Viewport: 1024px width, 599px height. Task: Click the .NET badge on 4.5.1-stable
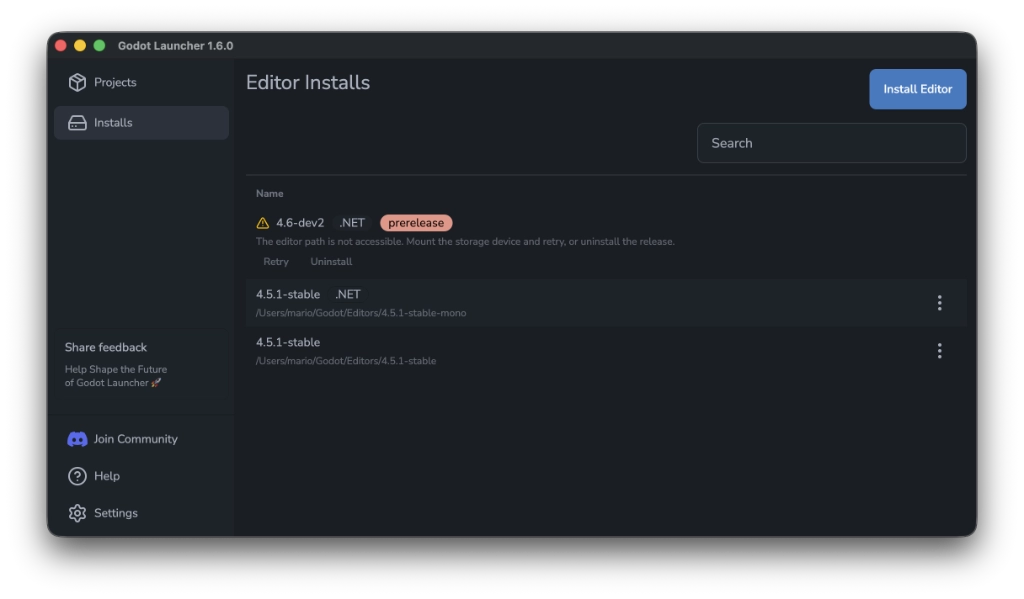(x=347, y=294)
